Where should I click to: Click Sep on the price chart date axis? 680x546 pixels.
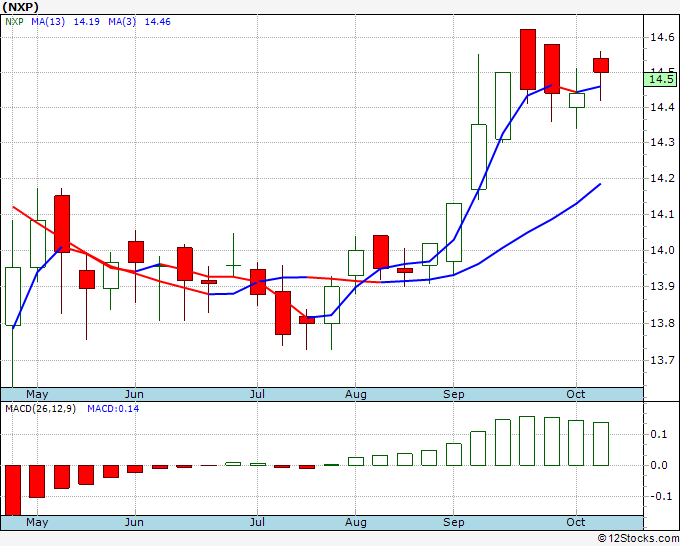(x=454, y=394)
